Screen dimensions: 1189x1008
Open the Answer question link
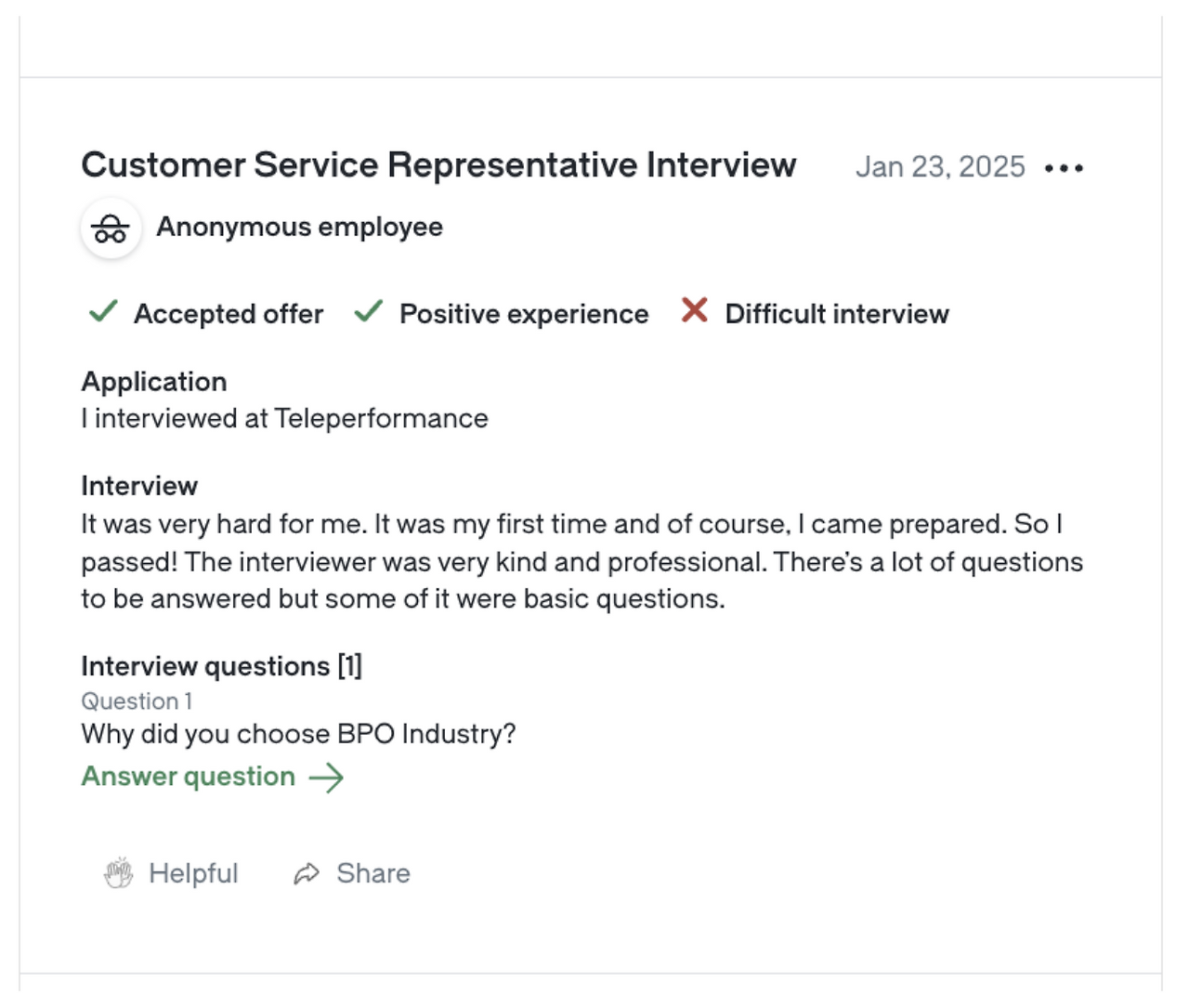click(189, 777)
